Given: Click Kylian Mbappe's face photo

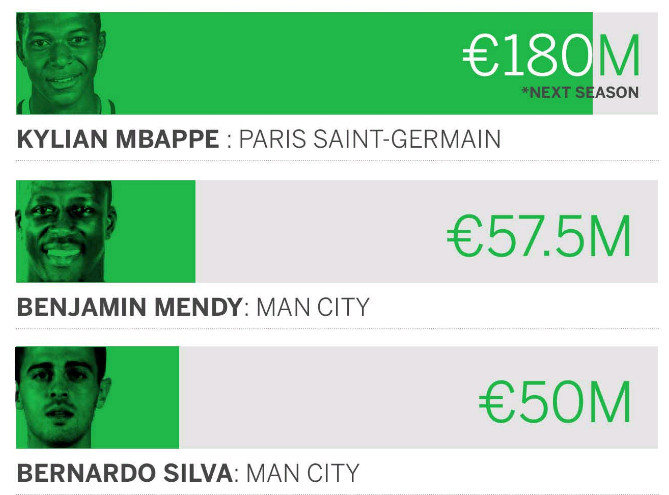Looking at the screenshot, I should tap(65, 64).
